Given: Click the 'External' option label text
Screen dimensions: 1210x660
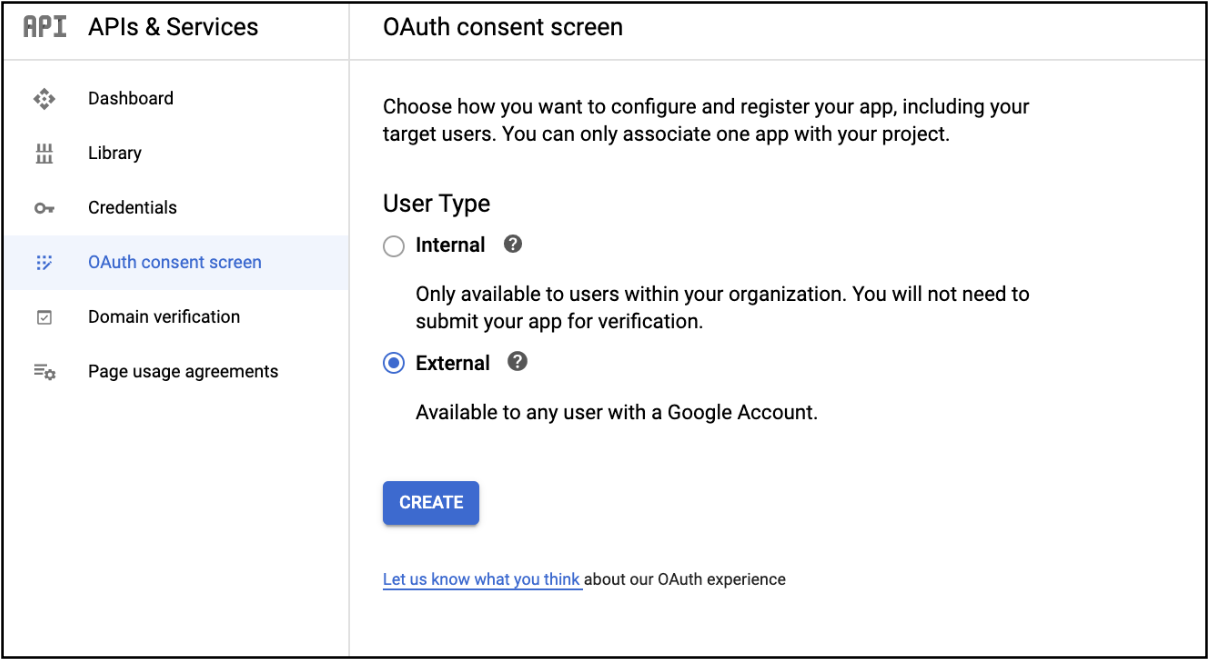Looking at the screenshot, I should pyautogui.click(x=453, y=363).
